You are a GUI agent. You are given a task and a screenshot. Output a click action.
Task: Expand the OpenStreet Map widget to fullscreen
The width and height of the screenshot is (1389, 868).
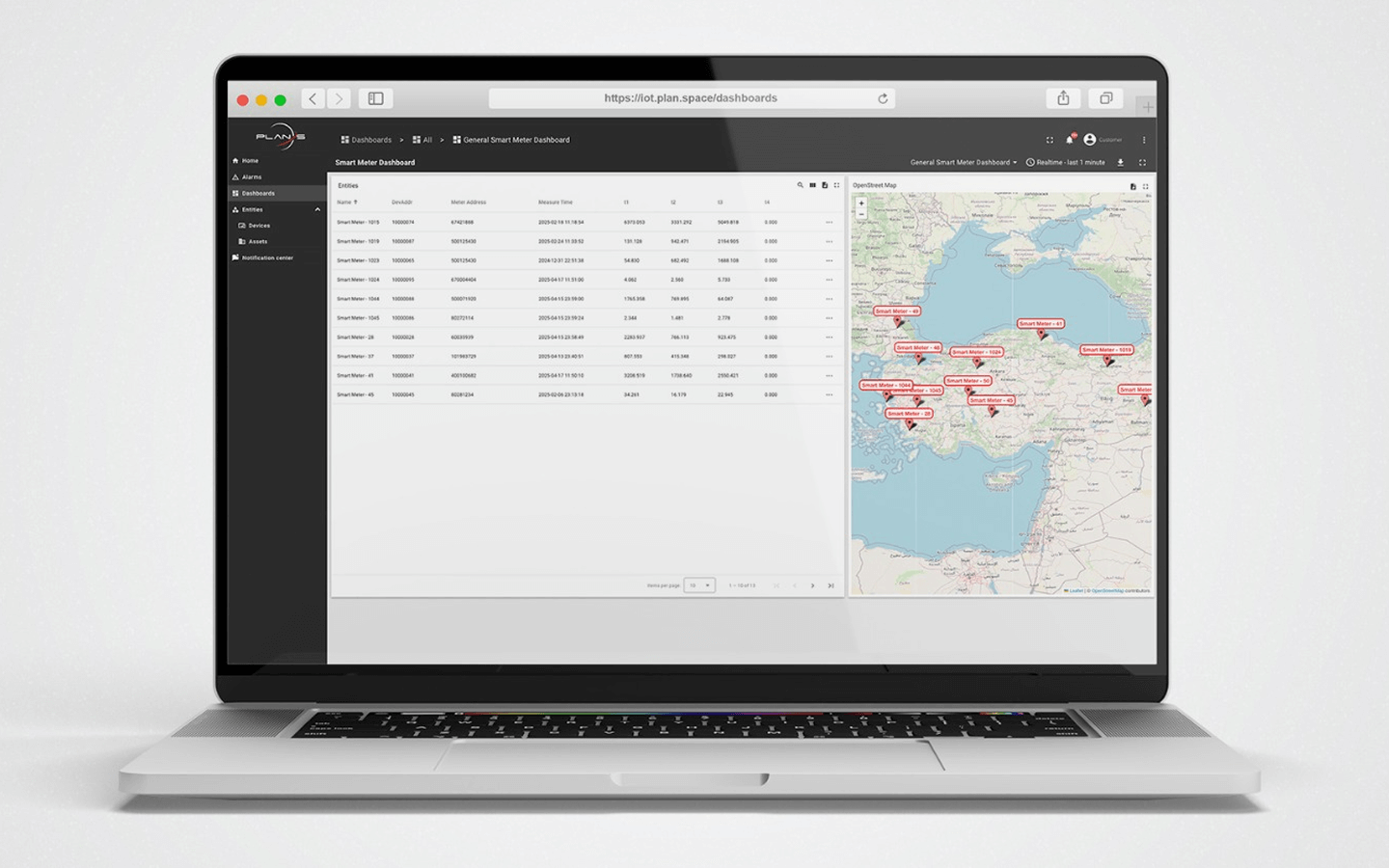(1146, 186)
